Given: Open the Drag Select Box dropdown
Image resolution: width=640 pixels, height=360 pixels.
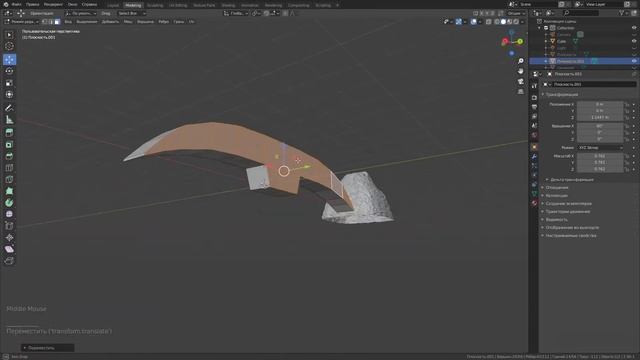Looking at the screenshot, I should tap(131, 13).
